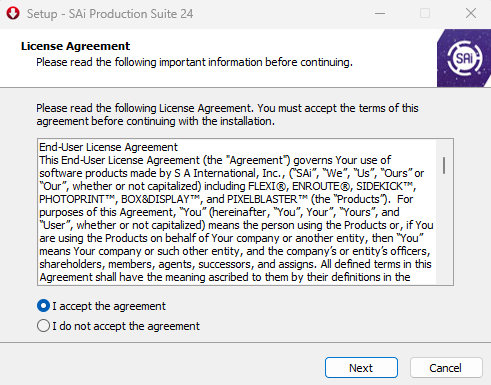Click the 'License Agreement' heading
This screenshot has height=385, width=491.
[75, 46]
